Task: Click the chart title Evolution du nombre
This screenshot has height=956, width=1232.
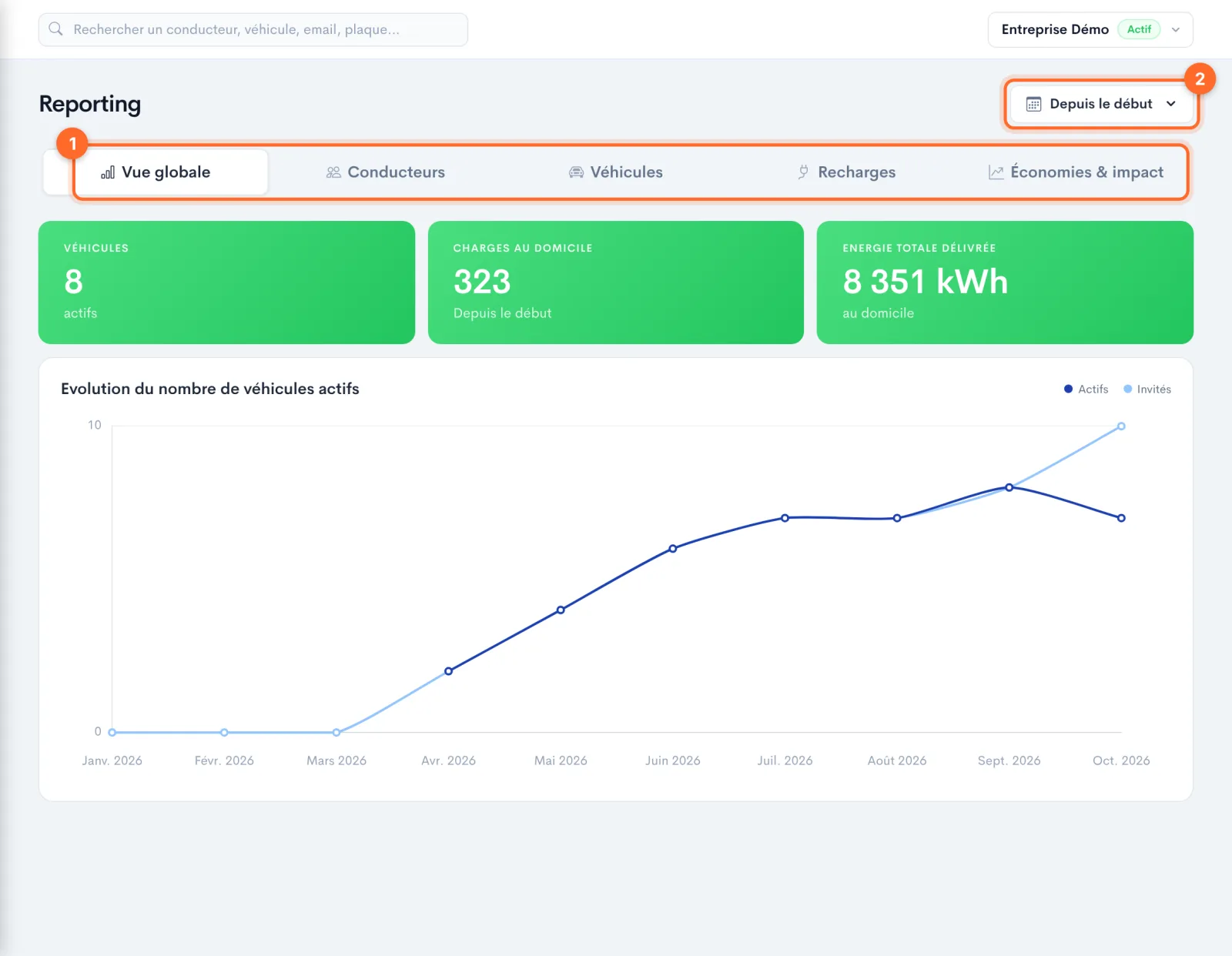Action: pos(210,389)
